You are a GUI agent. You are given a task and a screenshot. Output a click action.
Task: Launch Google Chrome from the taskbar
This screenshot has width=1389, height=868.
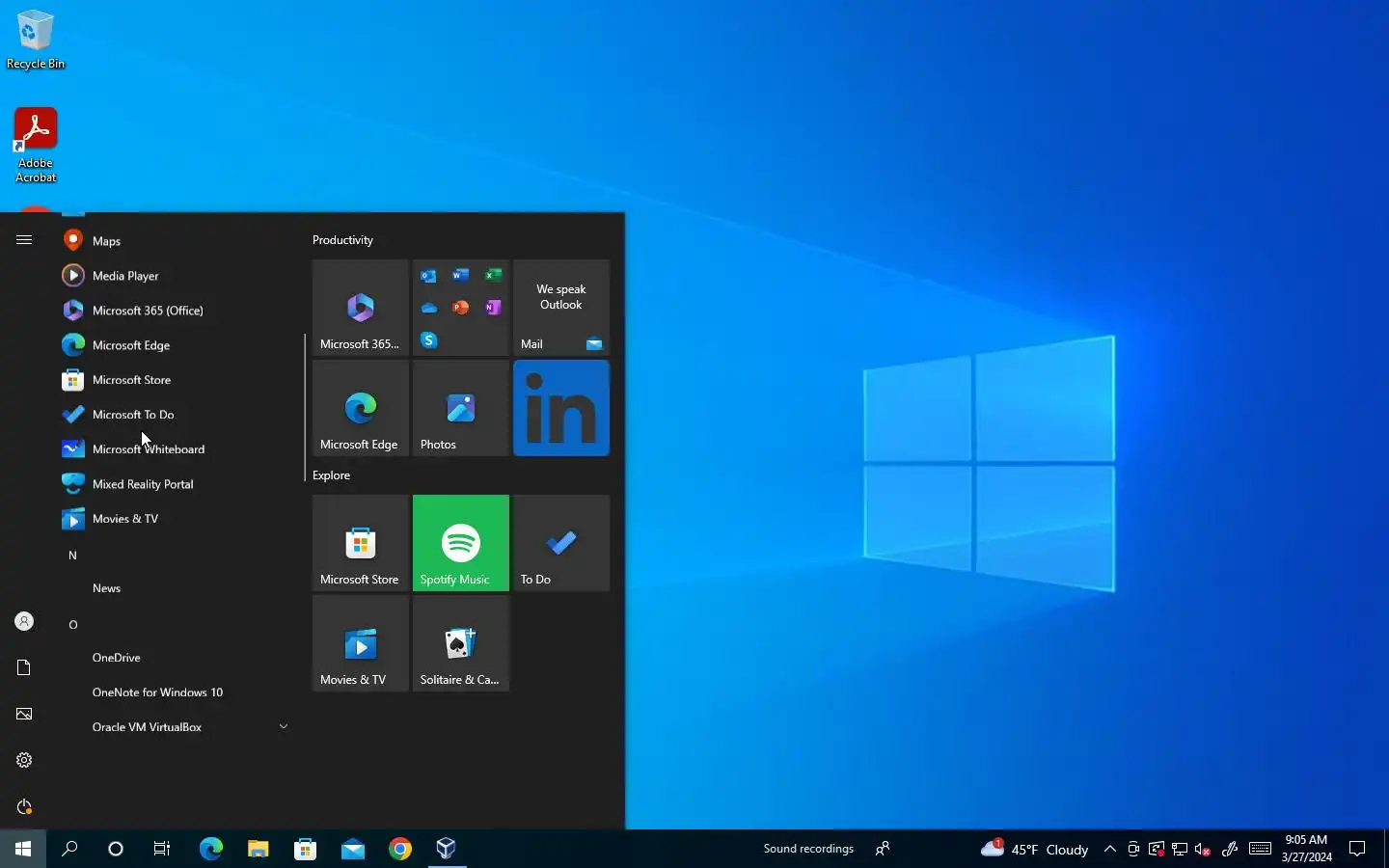click(x=399, y=849)
